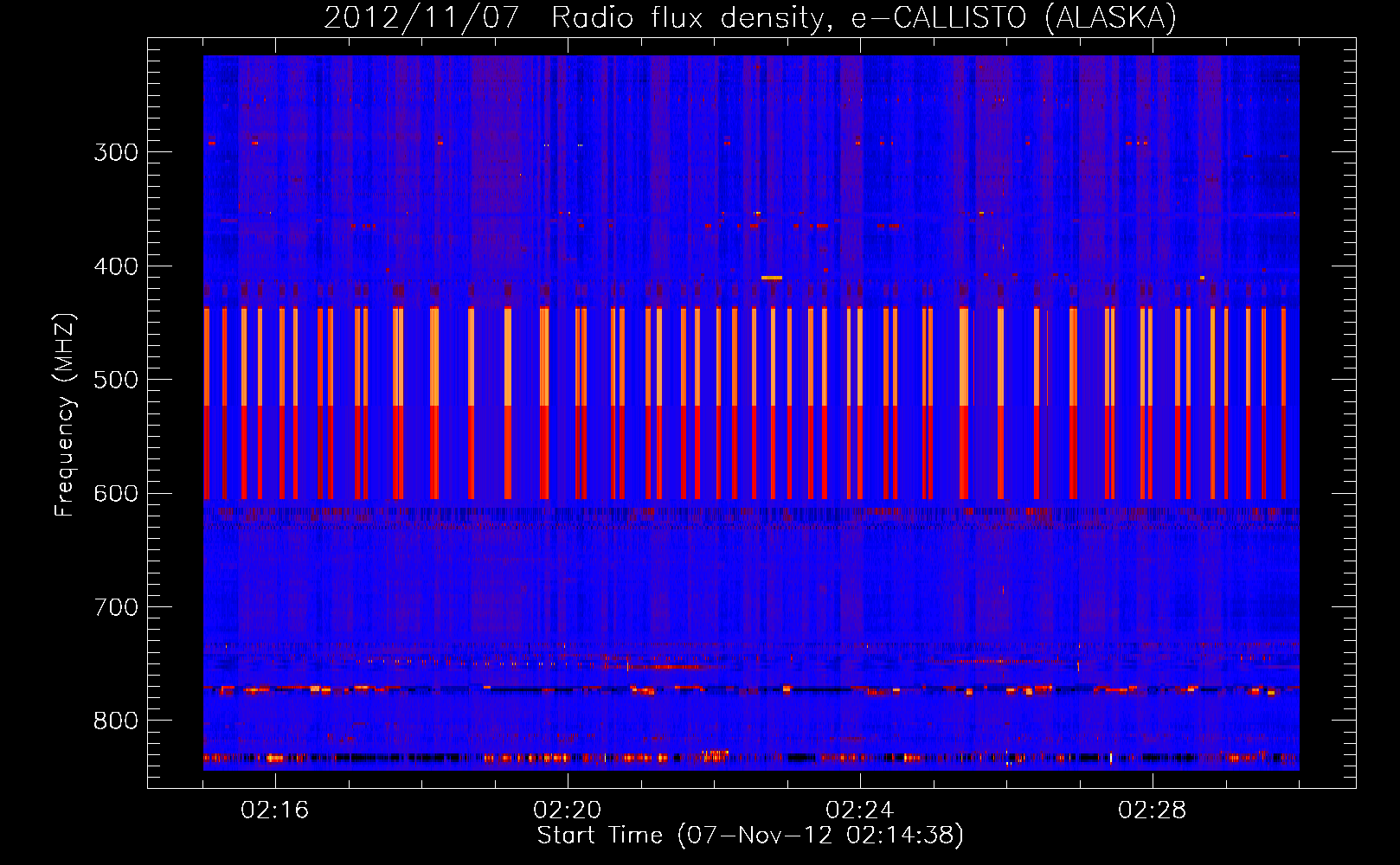The image size is (1400, 865).
Task: Click the 400 frequency tick label
Action: [x=116, y=266]
